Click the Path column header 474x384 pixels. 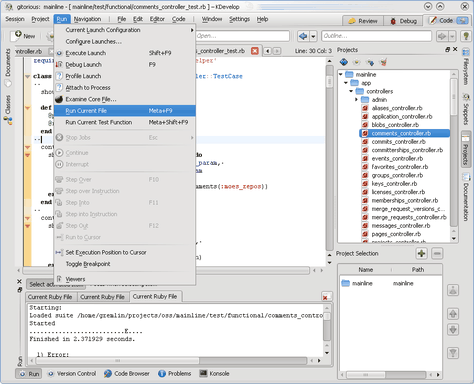[x=418, y=270]
